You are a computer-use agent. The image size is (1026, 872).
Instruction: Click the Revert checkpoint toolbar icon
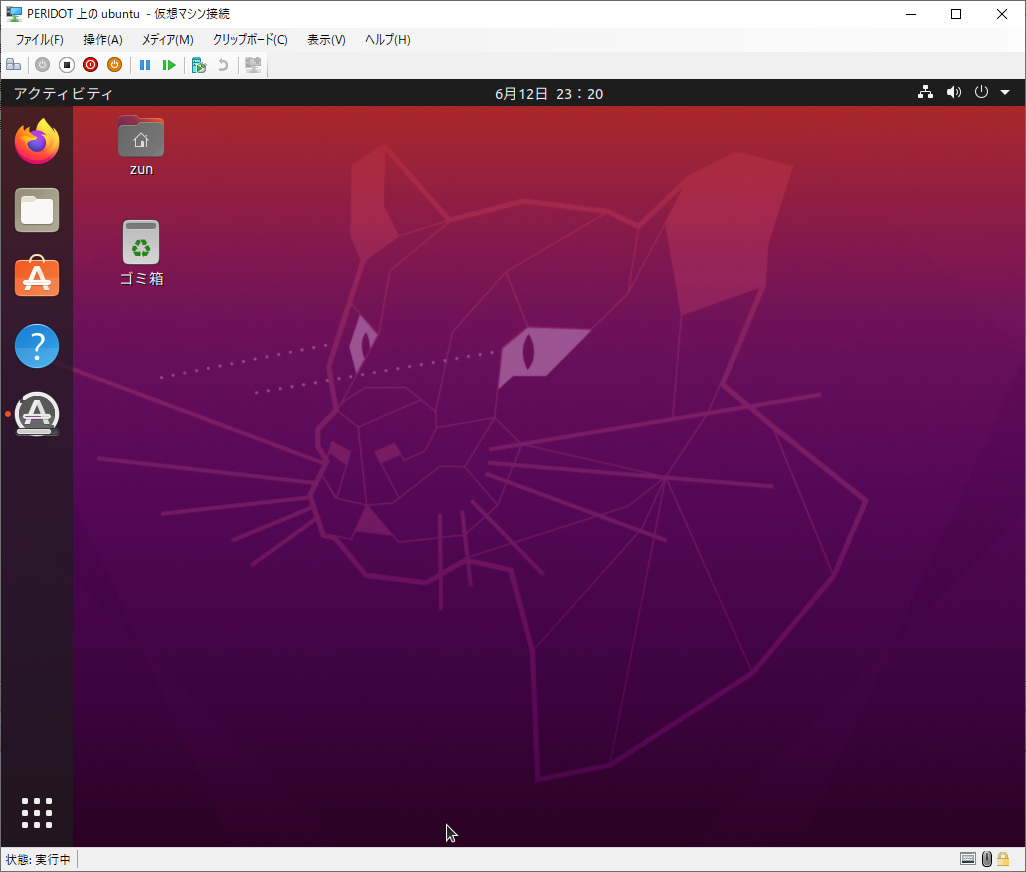click(x=223, y=65)
